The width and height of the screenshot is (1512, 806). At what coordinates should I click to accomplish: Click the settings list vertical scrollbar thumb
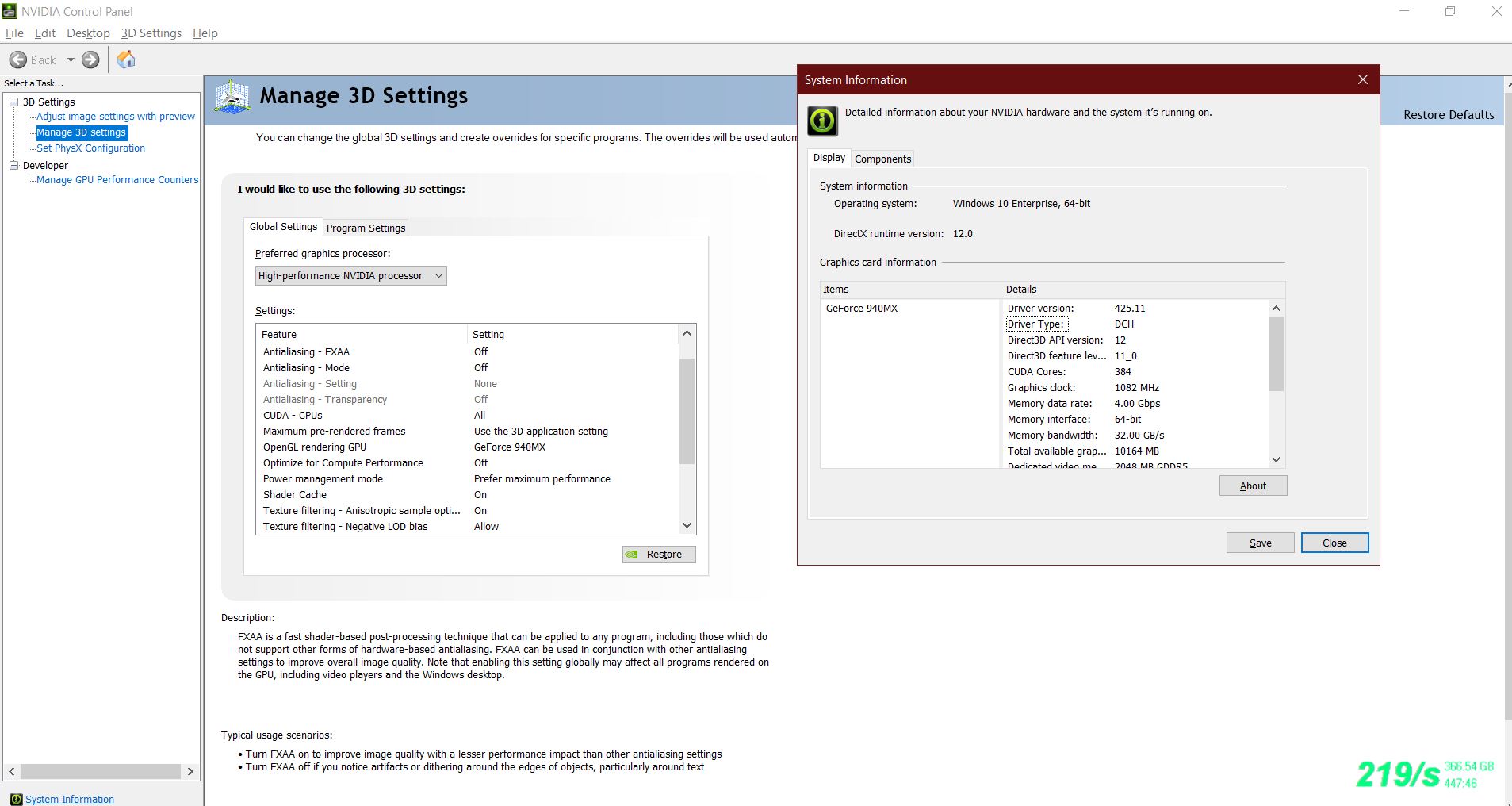[x=687, y=411]
